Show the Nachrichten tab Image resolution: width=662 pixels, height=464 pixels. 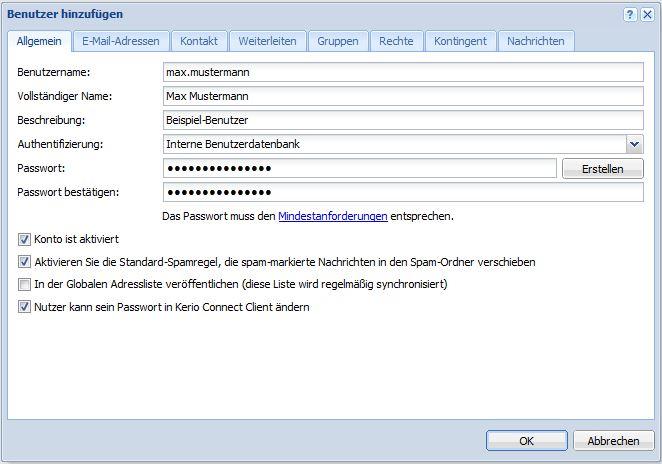click(x=535, y=41)
